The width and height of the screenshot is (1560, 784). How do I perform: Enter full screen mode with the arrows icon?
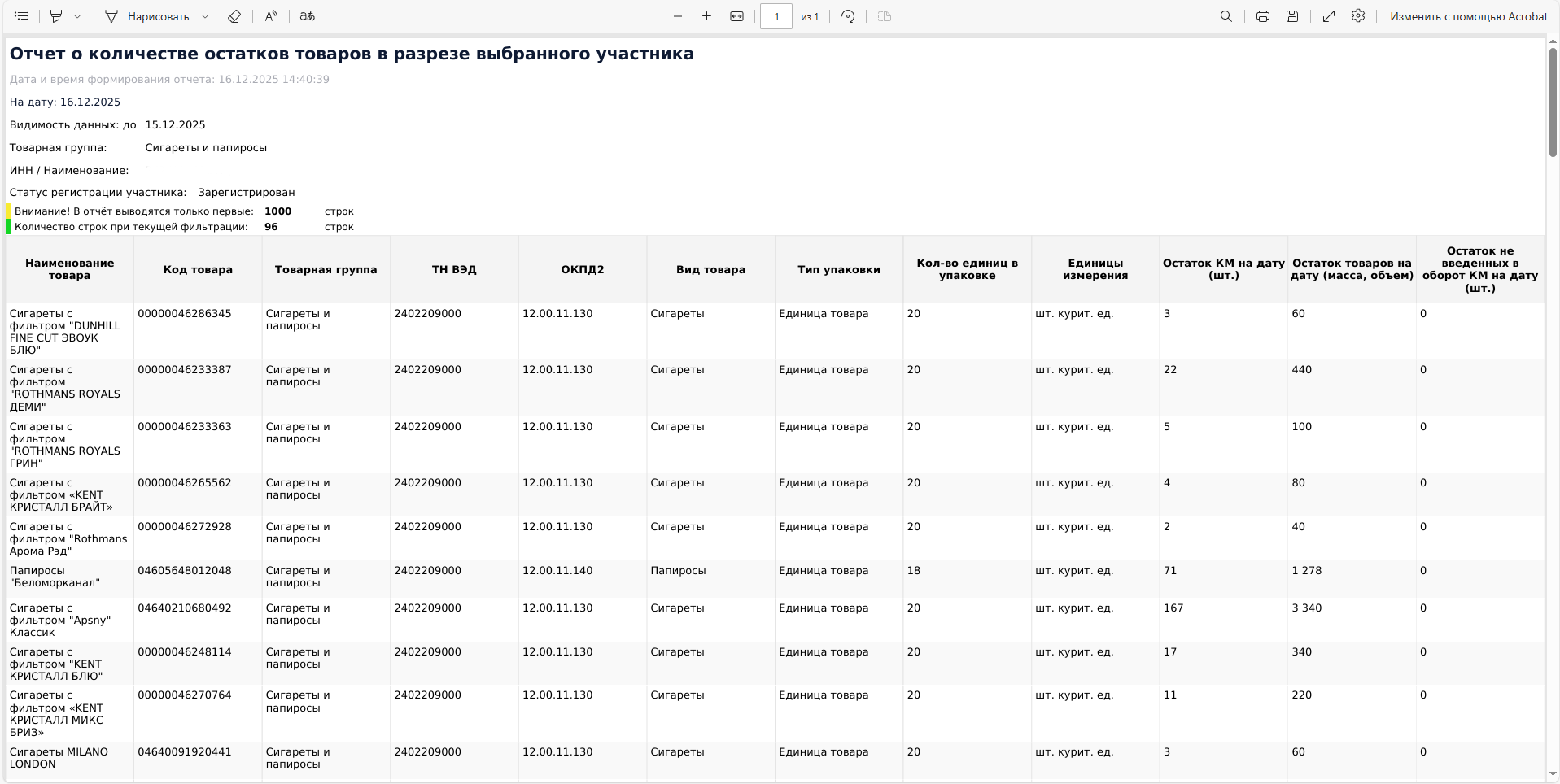pyautogui.click(x=1329, y=16)
